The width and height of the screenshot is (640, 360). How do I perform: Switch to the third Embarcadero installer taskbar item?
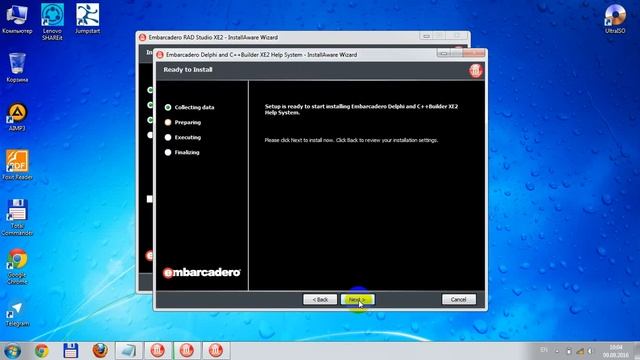point(216,351)
